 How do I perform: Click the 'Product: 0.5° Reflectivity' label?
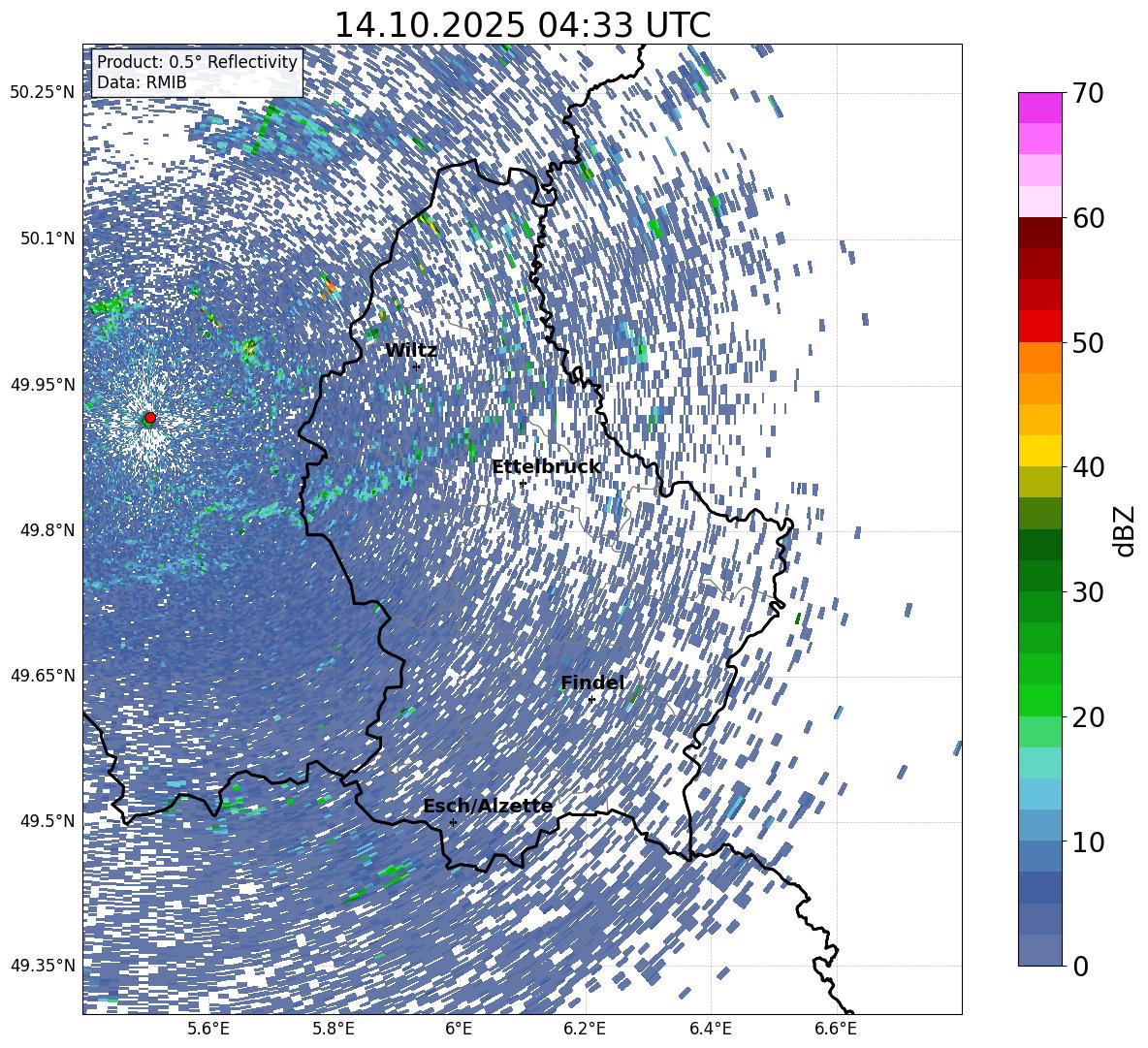coord(197,61)
